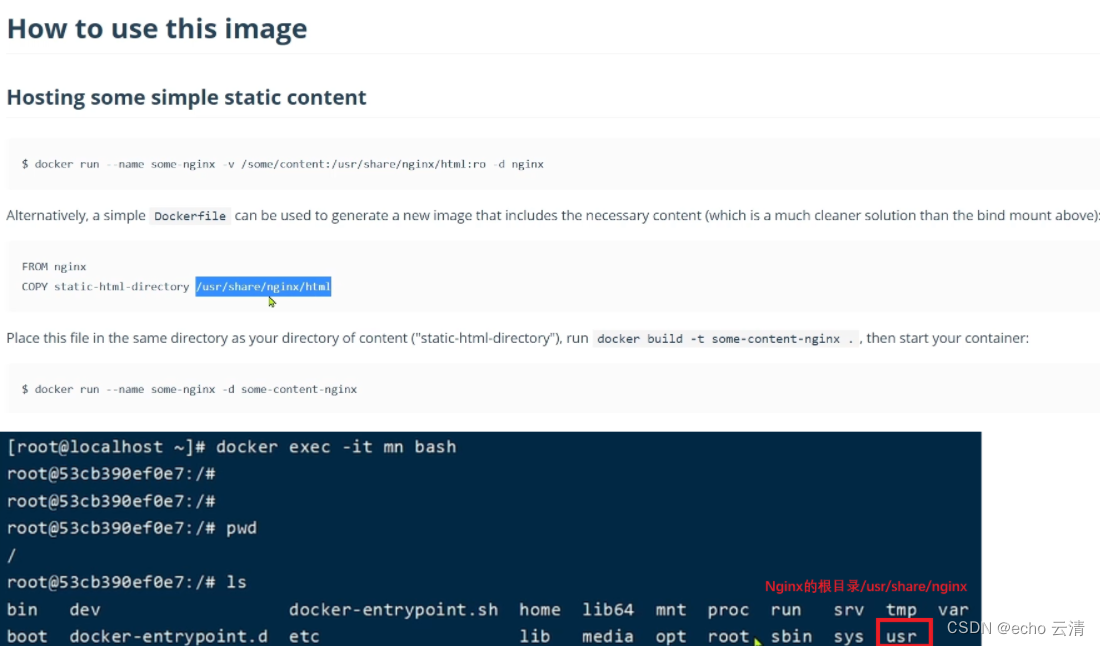Click the 'dev' directory in ls output
This screenshot has width=1100, height=646.
point(85,610)
